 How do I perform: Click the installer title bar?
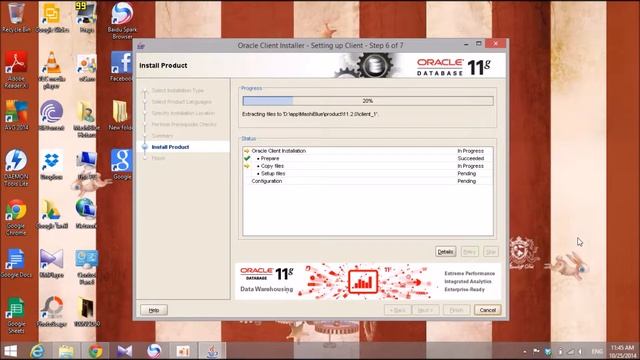pos(320,45)
